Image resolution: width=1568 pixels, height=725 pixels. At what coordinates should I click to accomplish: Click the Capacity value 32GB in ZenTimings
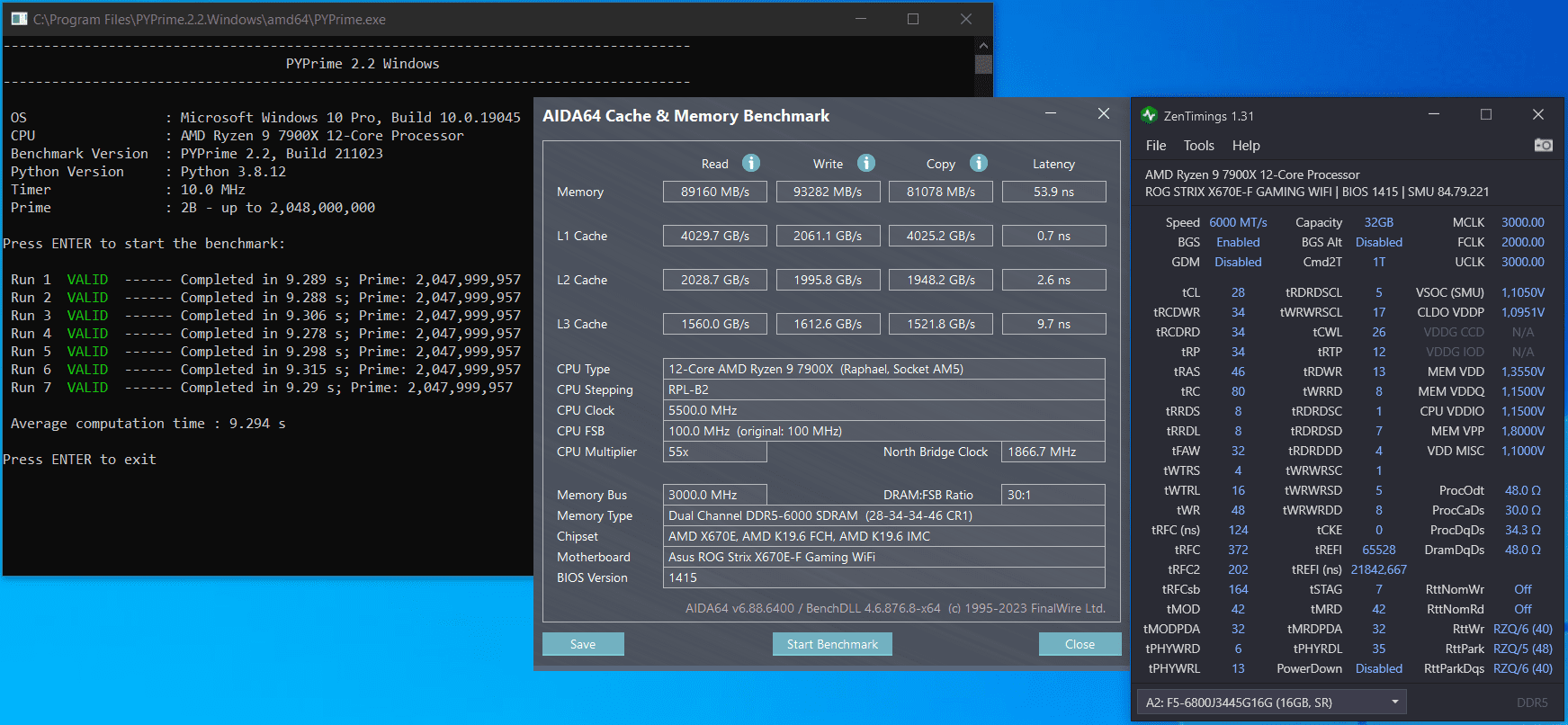1379,222
